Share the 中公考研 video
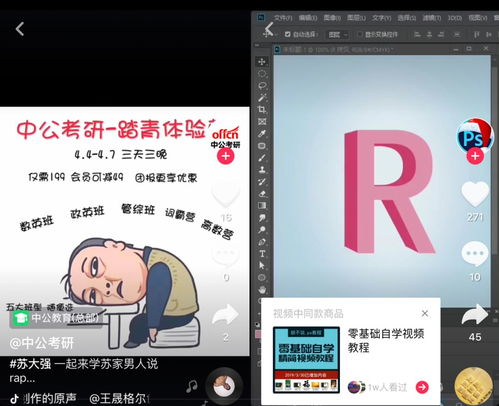This screenshot has width=499, height=406. pyautogui.click(x=226, y=315)
